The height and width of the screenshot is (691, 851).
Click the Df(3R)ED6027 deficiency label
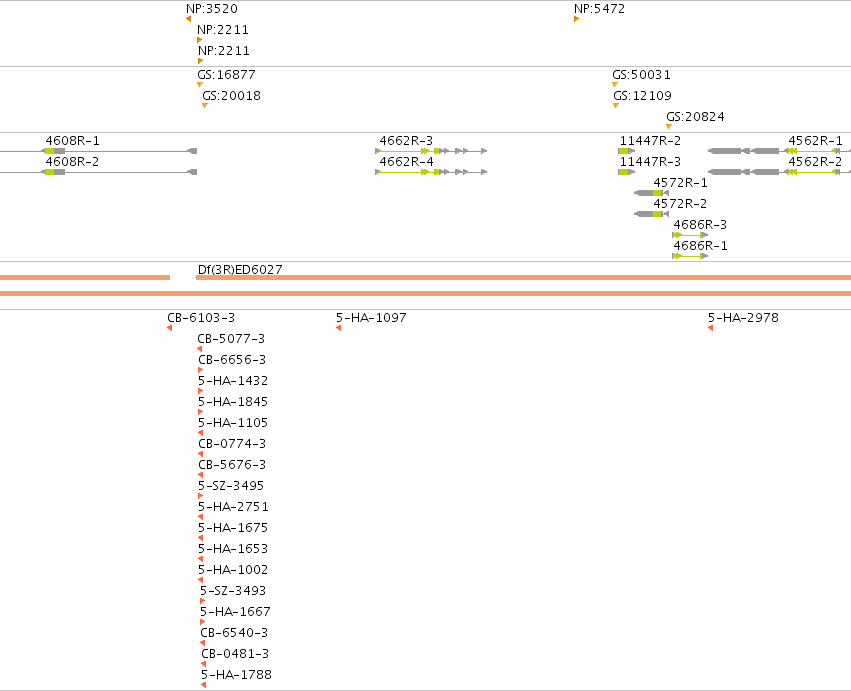click(240, 270)
